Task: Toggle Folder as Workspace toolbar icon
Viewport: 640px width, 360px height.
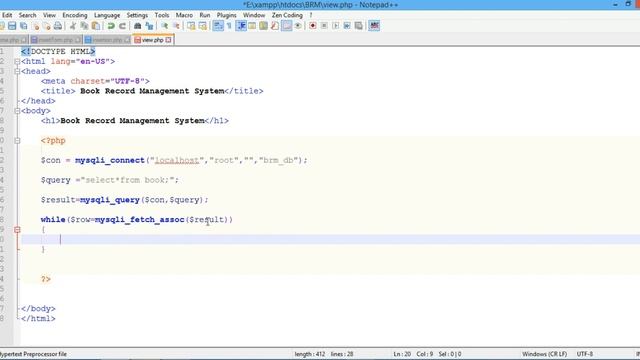Action: [287, 26]
